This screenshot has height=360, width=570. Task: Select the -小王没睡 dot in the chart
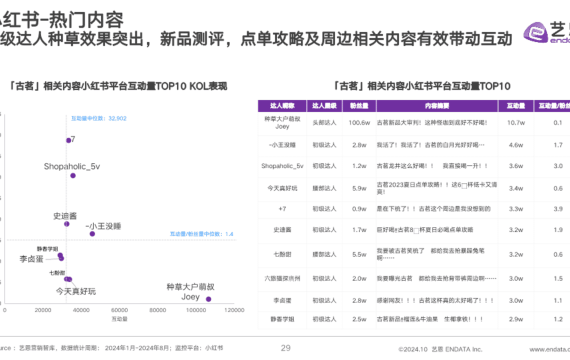click(92, 234)
